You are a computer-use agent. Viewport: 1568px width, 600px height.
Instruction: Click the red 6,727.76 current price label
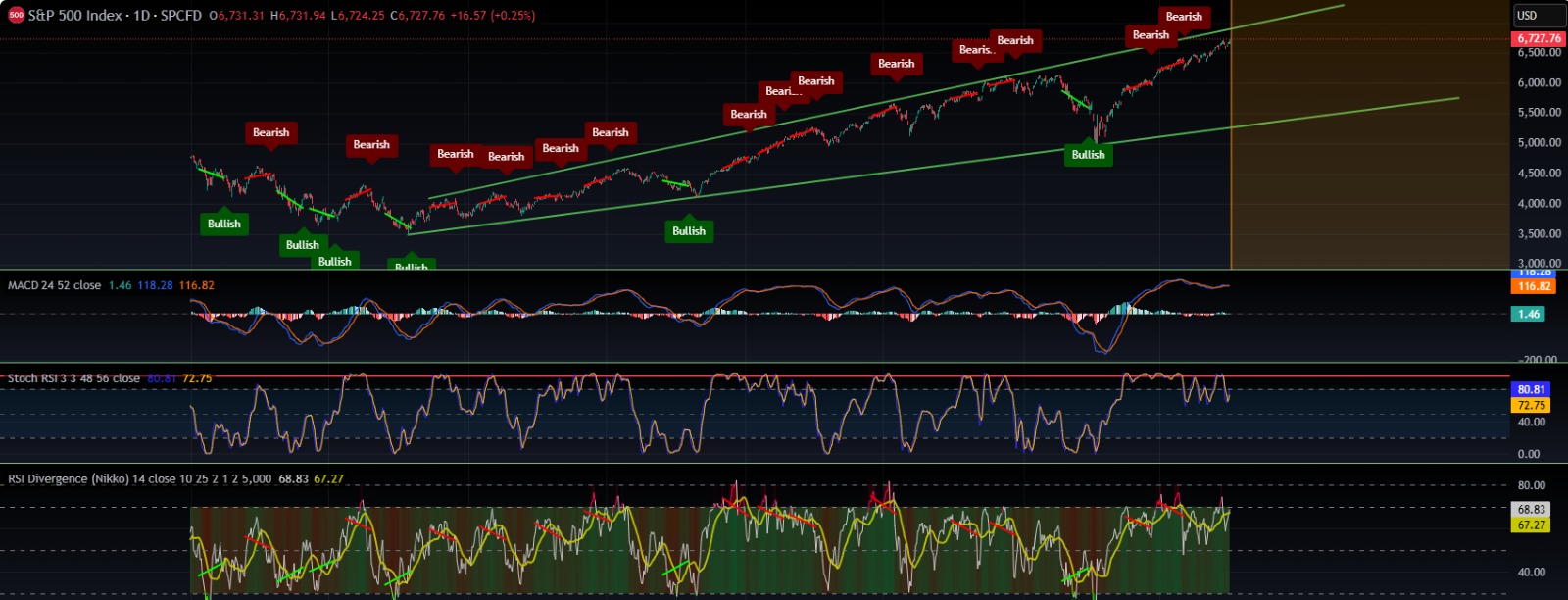click(1539, 39)
